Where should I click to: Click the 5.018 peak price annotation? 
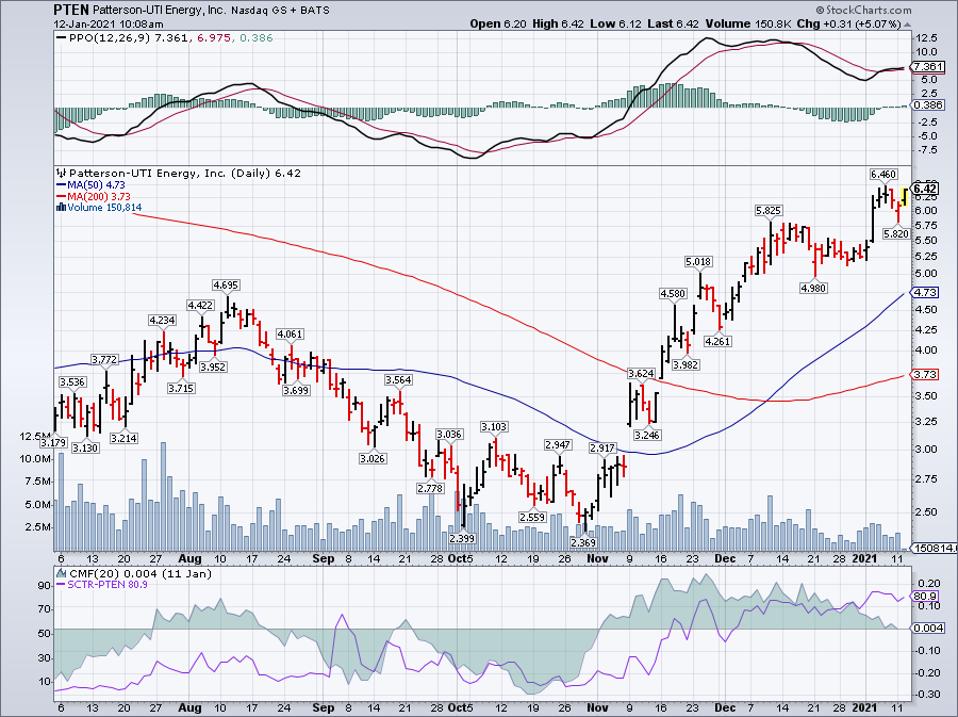click(x=698, y=262)
